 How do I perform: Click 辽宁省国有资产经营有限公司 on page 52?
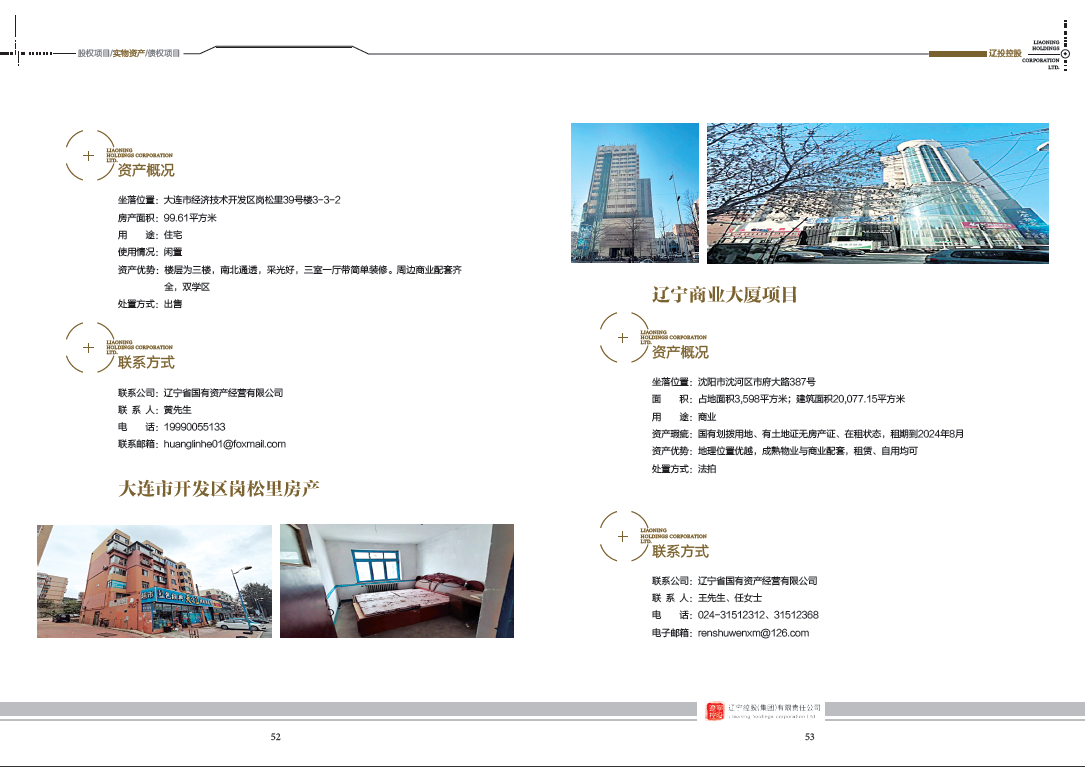(x=224, y=392)
